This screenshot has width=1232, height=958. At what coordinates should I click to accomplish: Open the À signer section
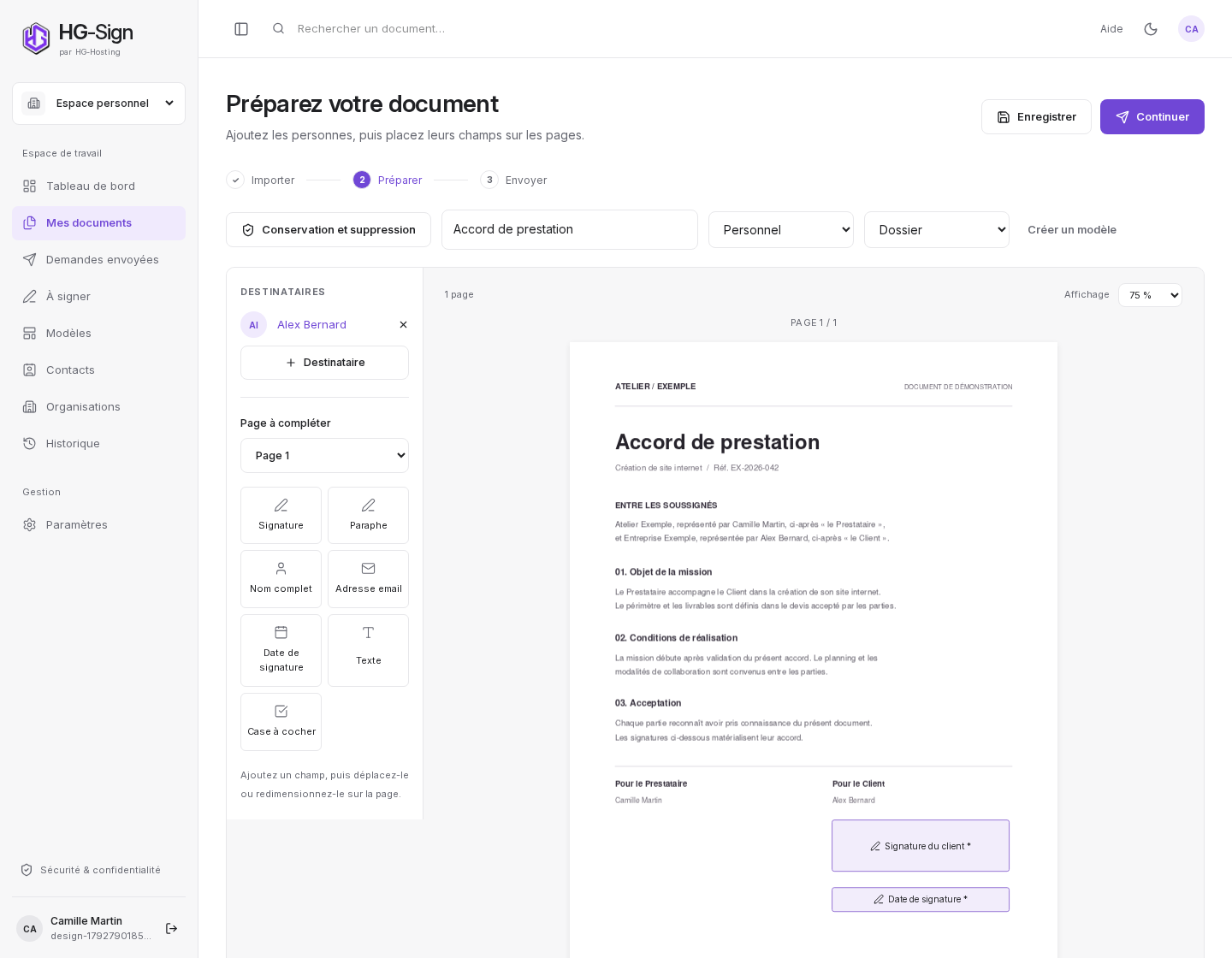98,297
